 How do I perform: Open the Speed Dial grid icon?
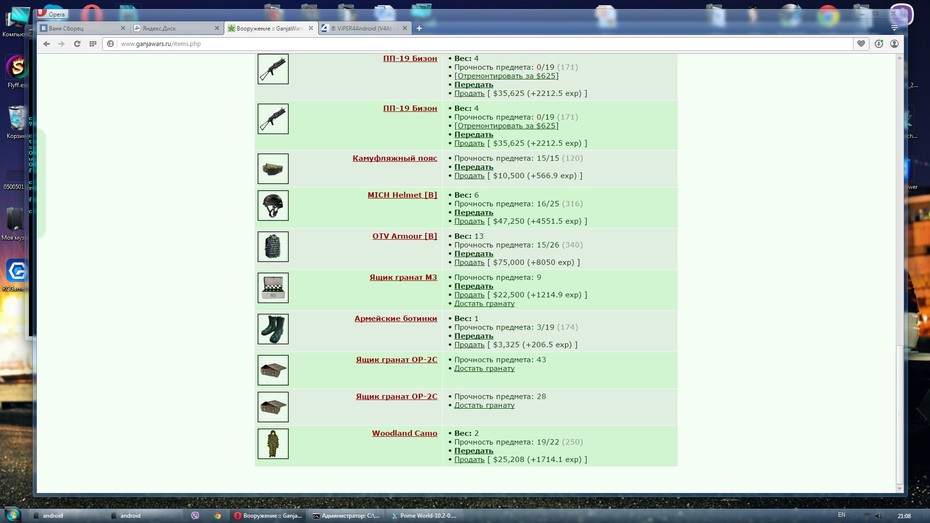click(x=93, y=44)
